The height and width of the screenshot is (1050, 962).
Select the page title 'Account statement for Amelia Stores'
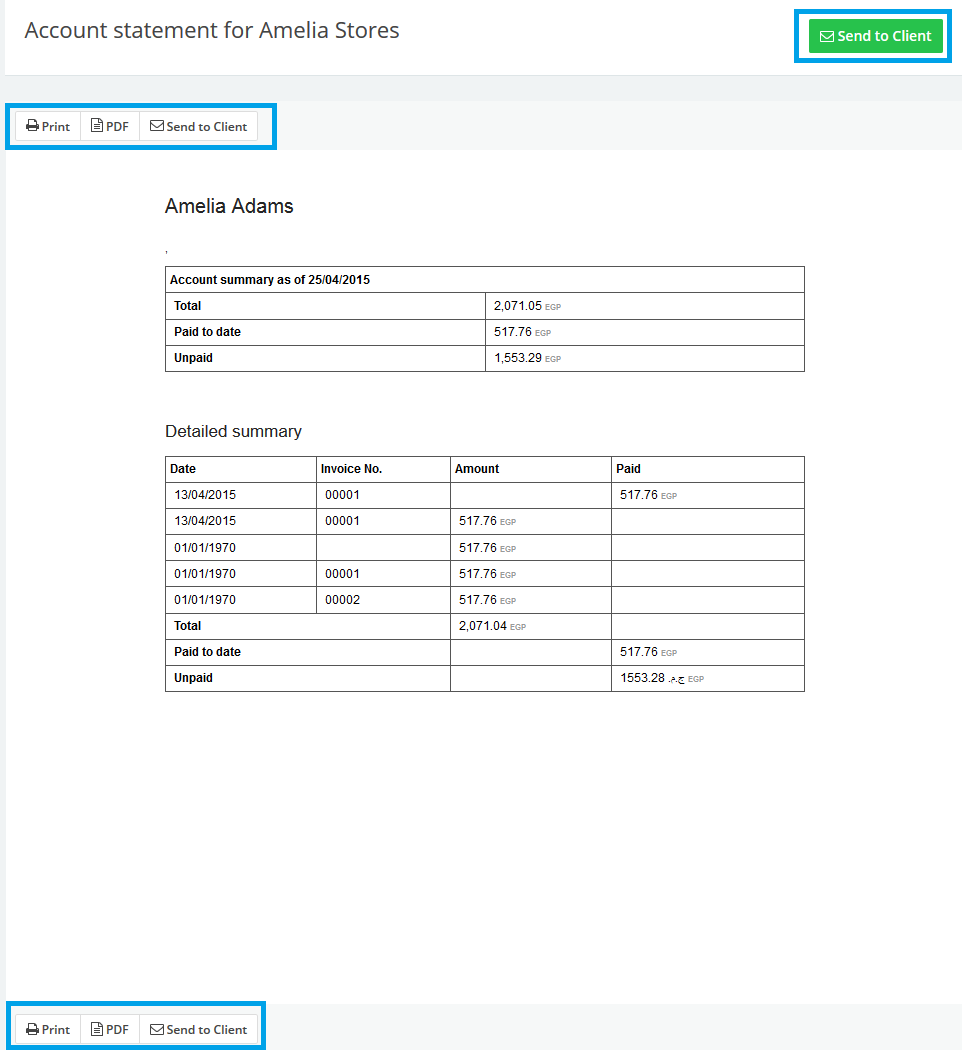click(212, 31)
